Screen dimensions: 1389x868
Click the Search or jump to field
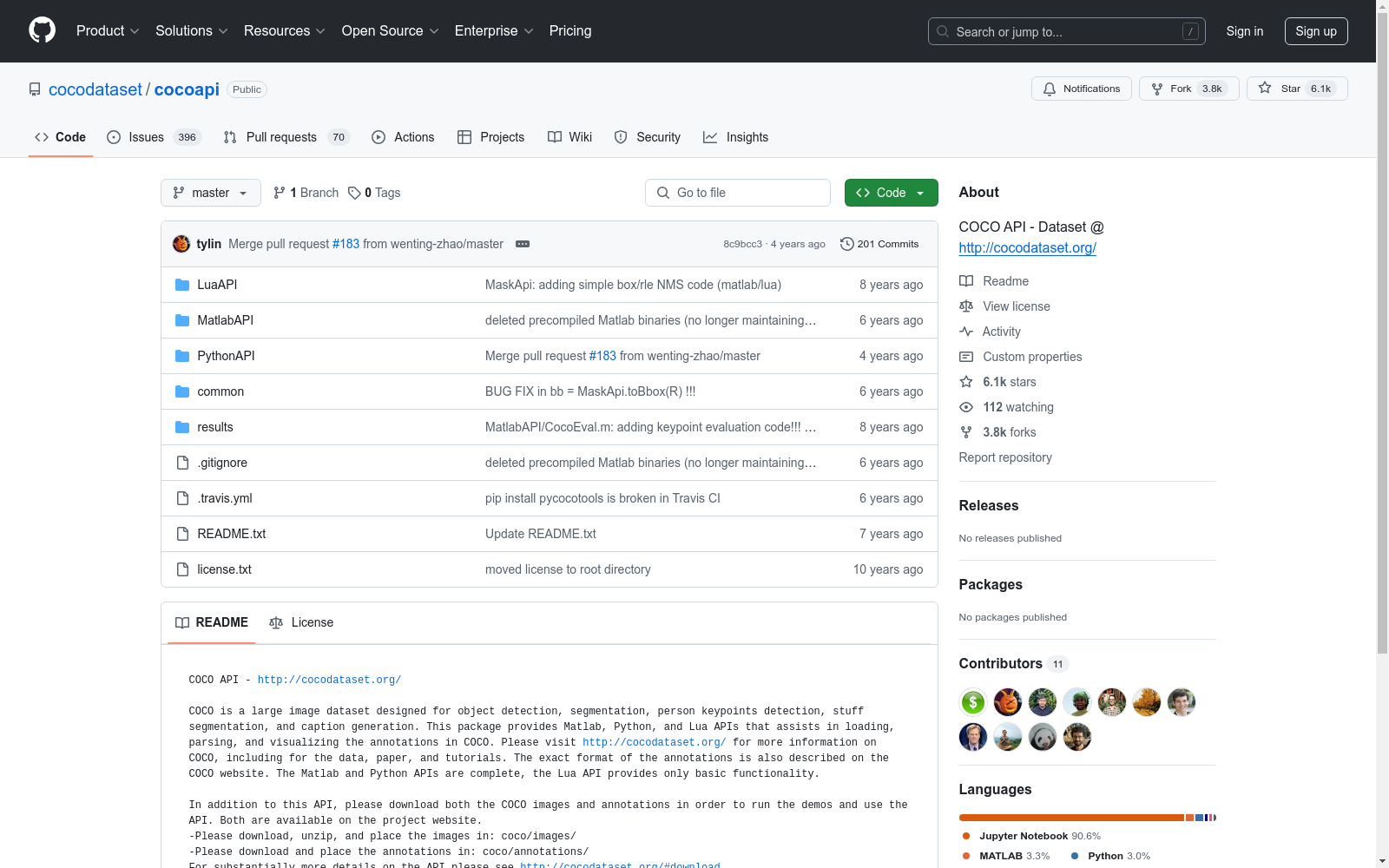pos(1066,31)
